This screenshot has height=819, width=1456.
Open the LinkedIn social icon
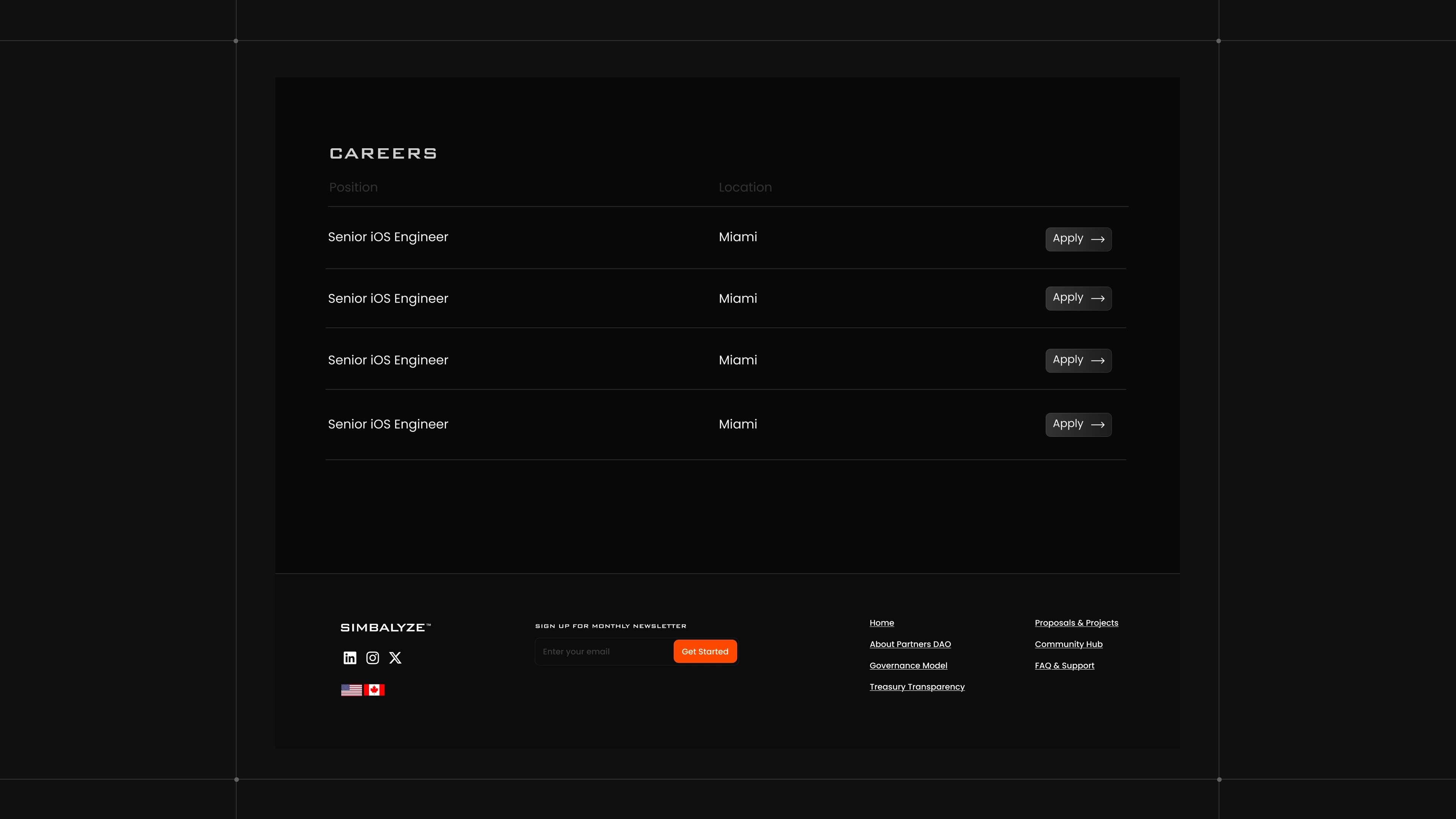350,657
